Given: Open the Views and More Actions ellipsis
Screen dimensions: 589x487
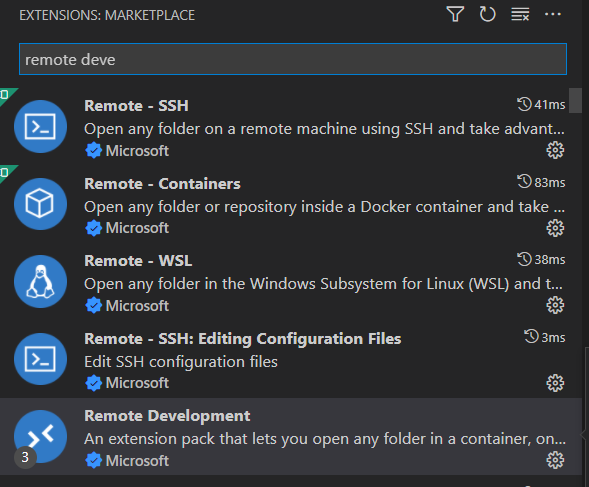Looking at the screenshot, I should [553, 14].
